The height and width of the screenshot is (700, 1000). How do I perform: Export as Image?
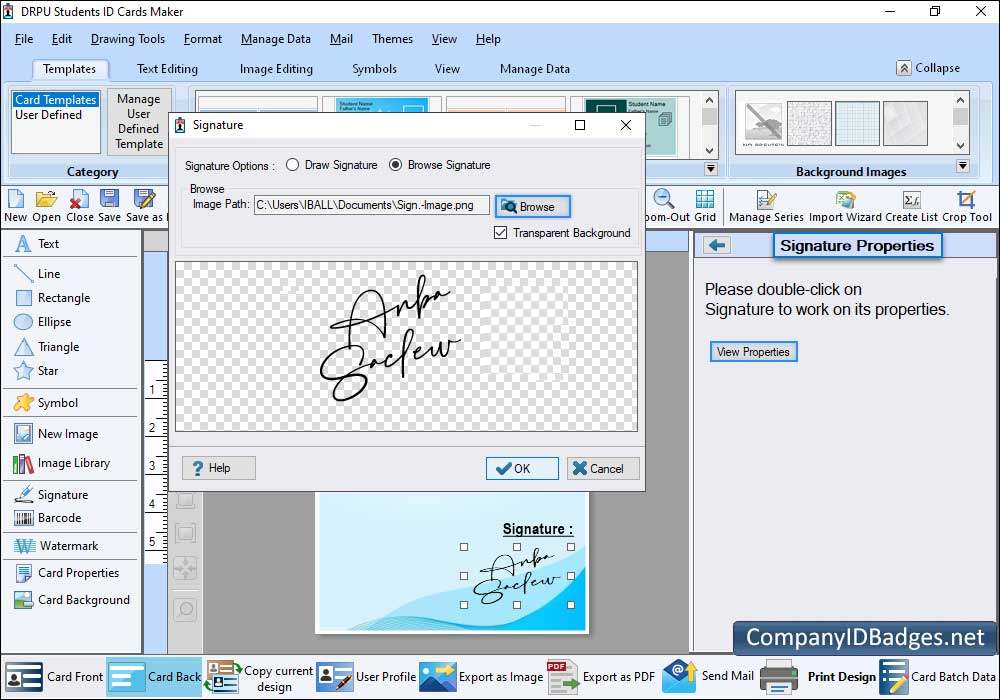[481, 677]
